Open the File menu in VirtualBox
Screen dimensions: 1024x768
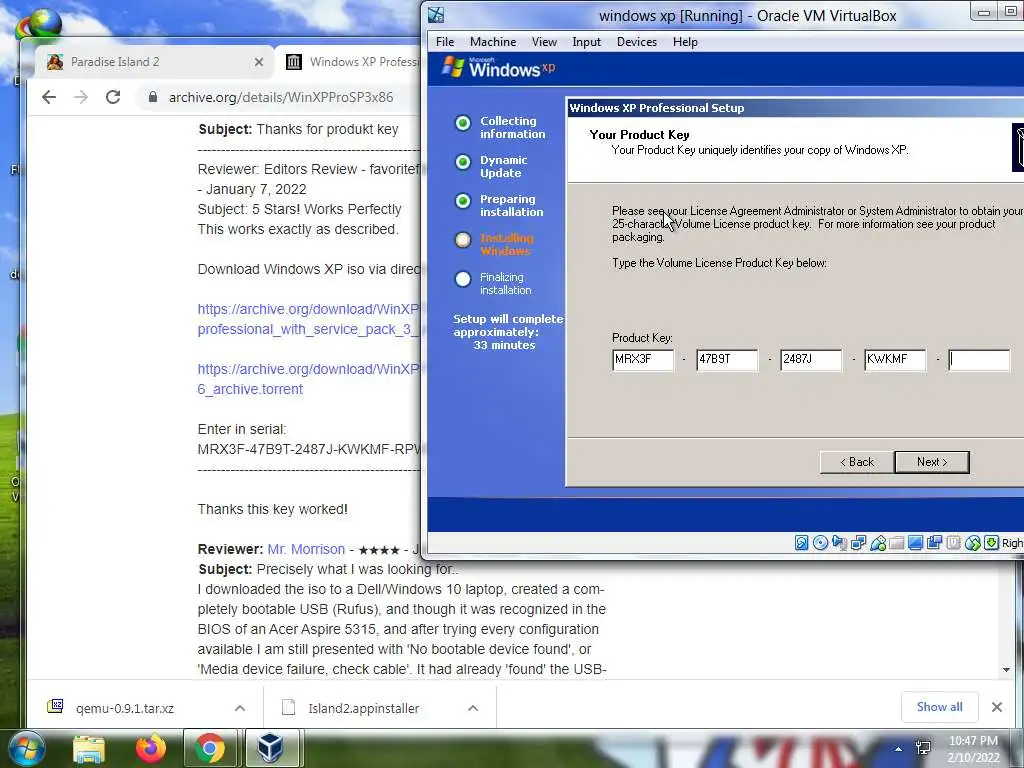(x=445, y=42)
